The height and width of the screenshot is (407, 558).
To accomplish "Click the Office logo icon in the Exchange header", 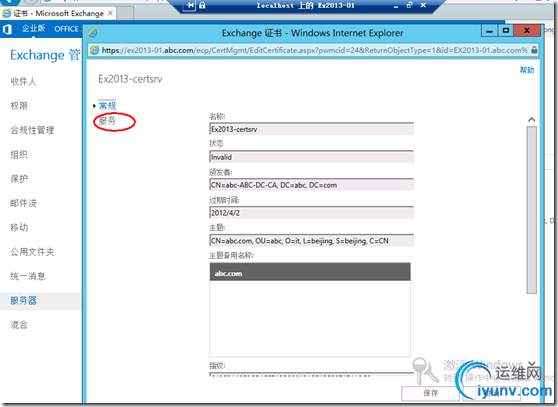I will pos(7,29).
